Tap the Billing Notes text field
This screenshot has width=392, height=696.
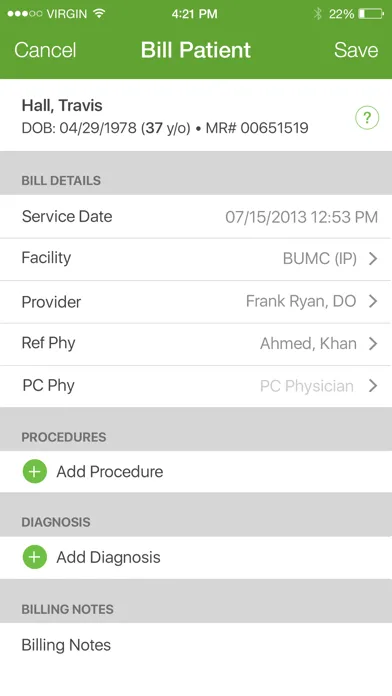(x=196, y=645)
